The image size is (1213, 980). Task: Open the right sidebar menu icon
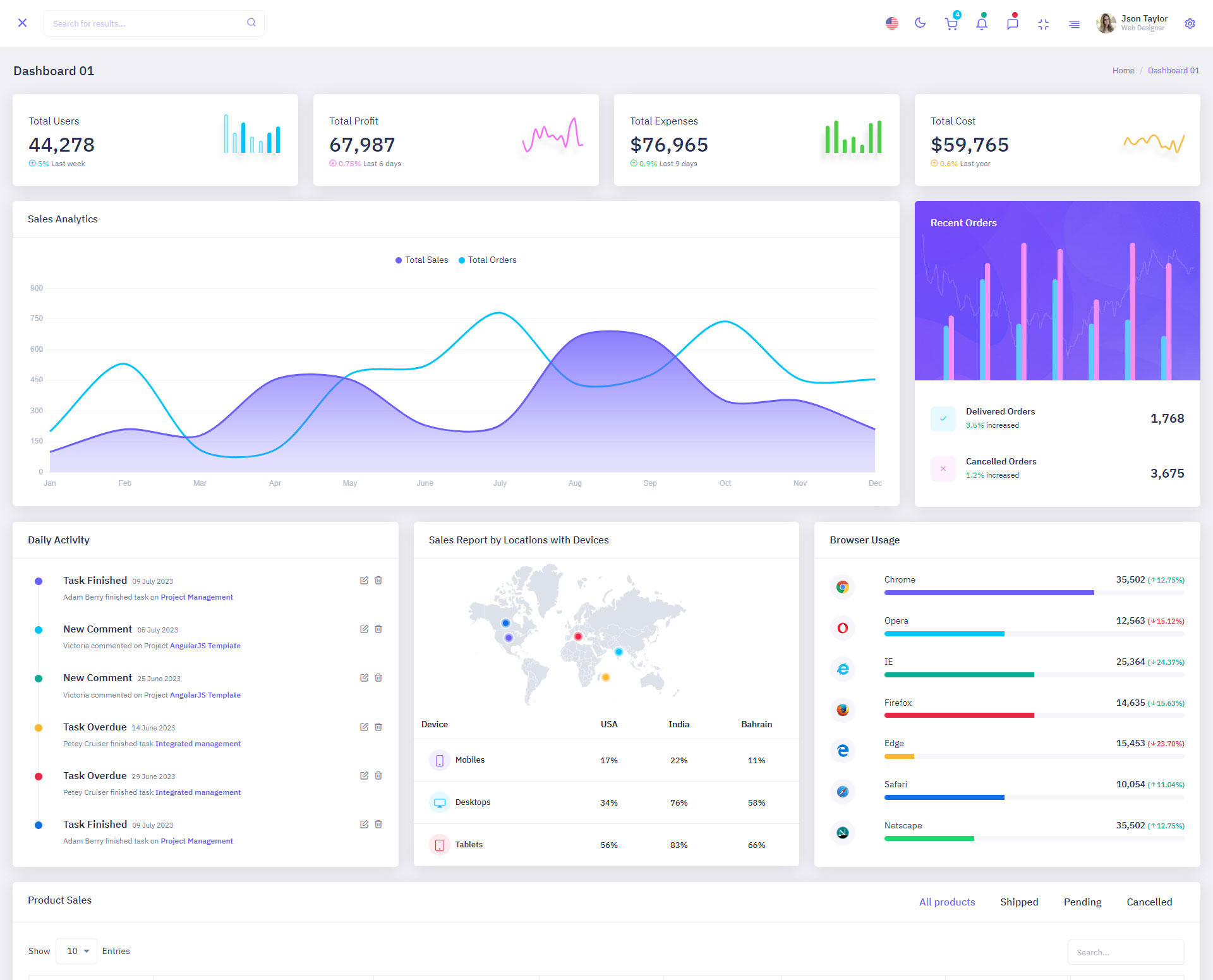pos(1074,24)
